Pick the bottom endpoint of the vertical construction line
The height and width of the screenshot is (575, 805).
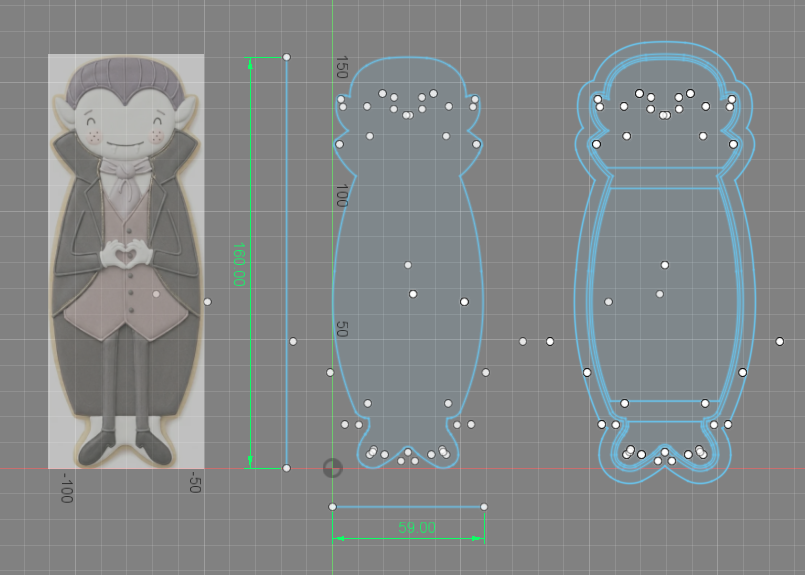click(286, 468)
